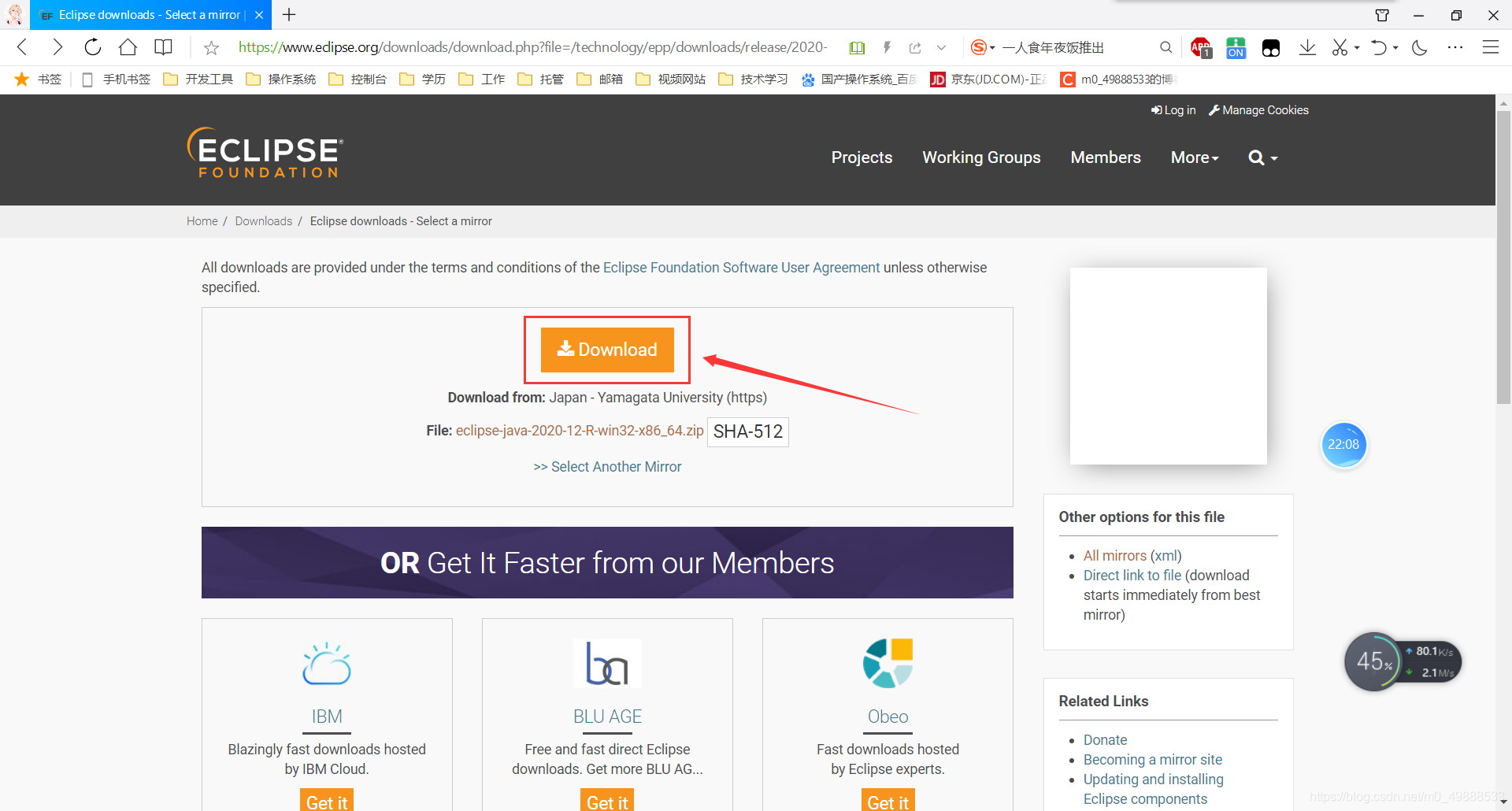Viewport: 1512px width, 811px height.
Task: Go back to the previous page
Action: [22, 47]
